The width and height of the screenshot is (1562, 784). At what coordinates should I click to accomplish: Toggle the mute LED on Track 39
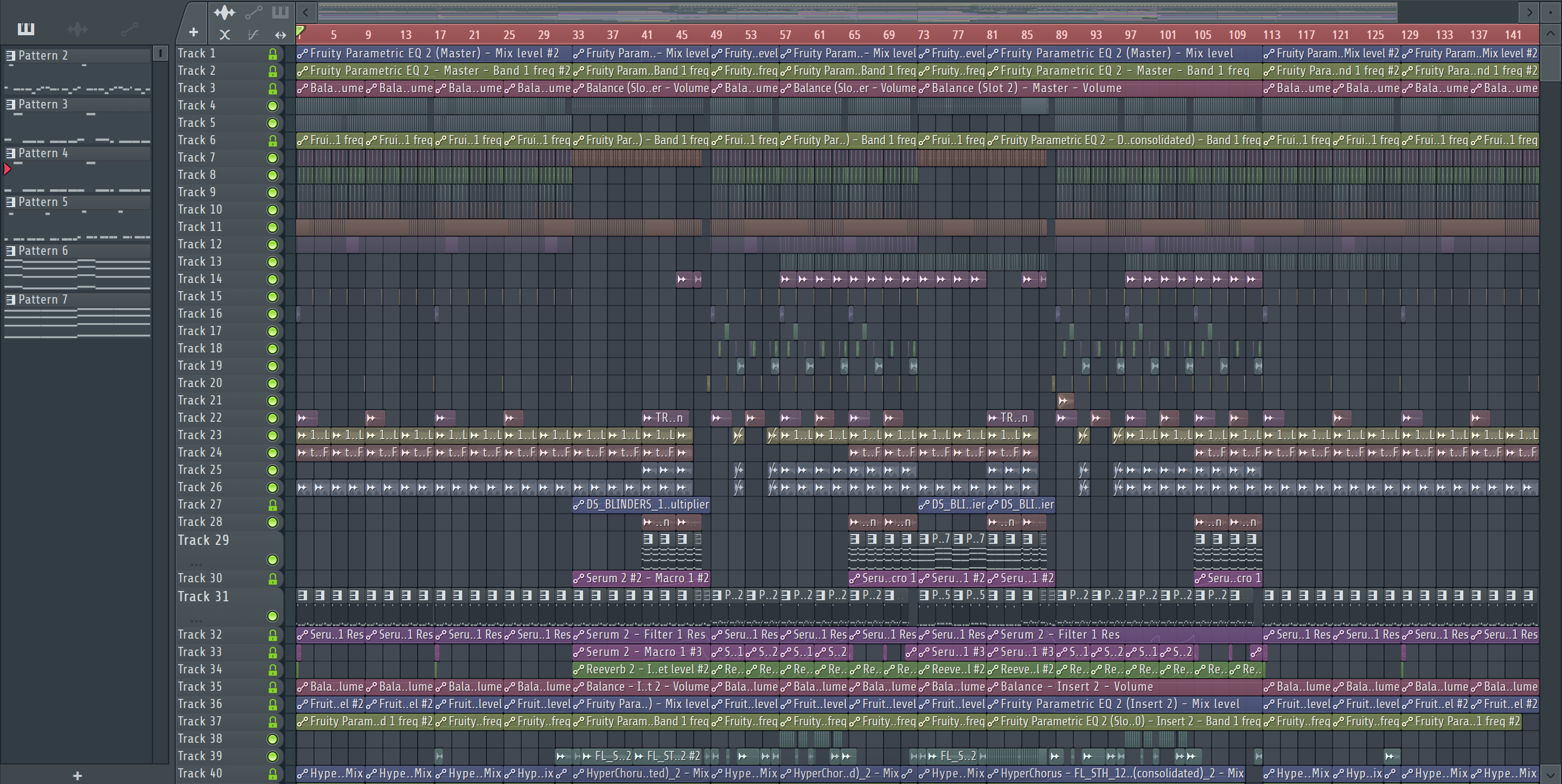click(x=273, y=757)
